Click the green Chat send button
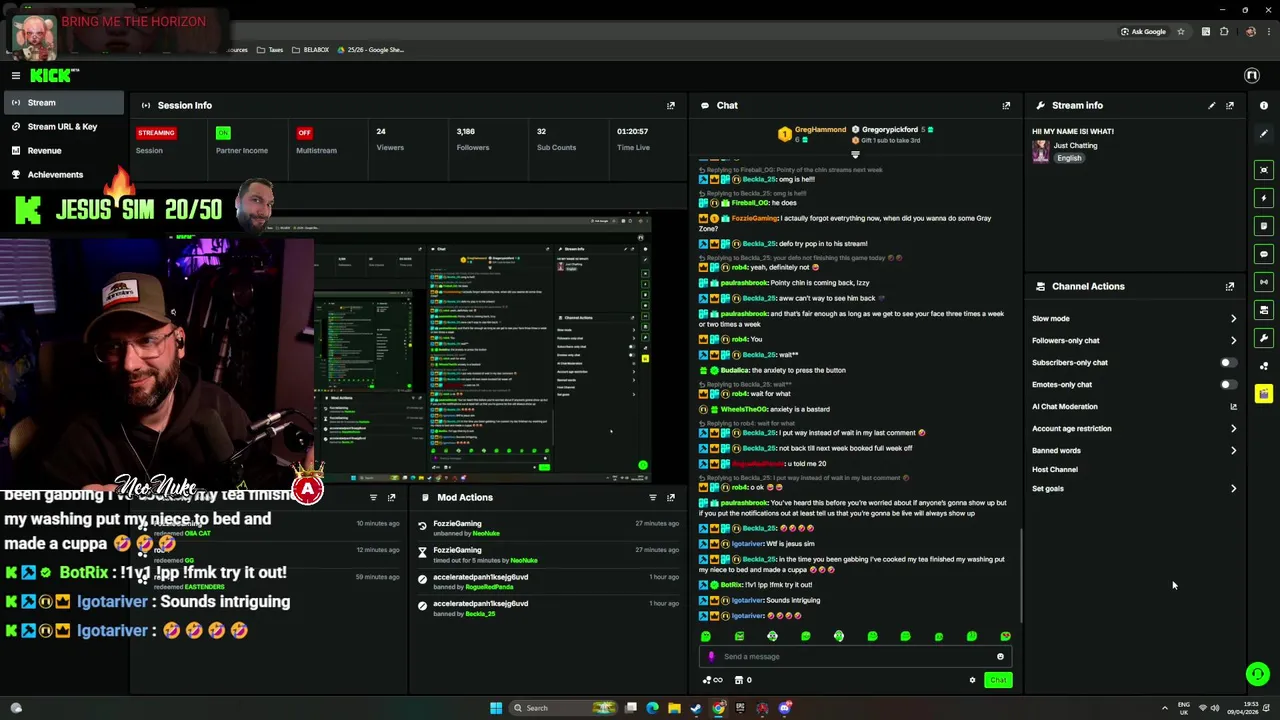The height and width of the screenshot is (720, 1280). [998, 680]
